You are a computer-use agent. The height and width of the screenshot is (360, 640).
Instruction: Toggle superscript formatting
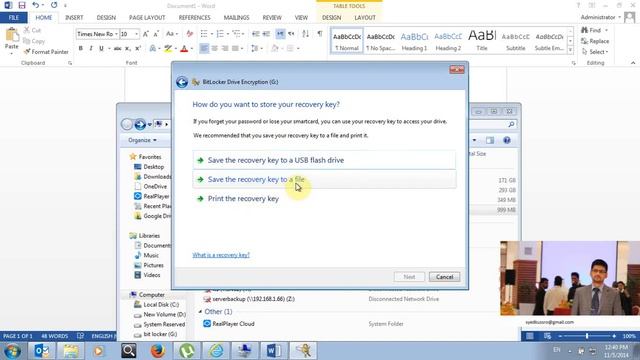point(138,49)
